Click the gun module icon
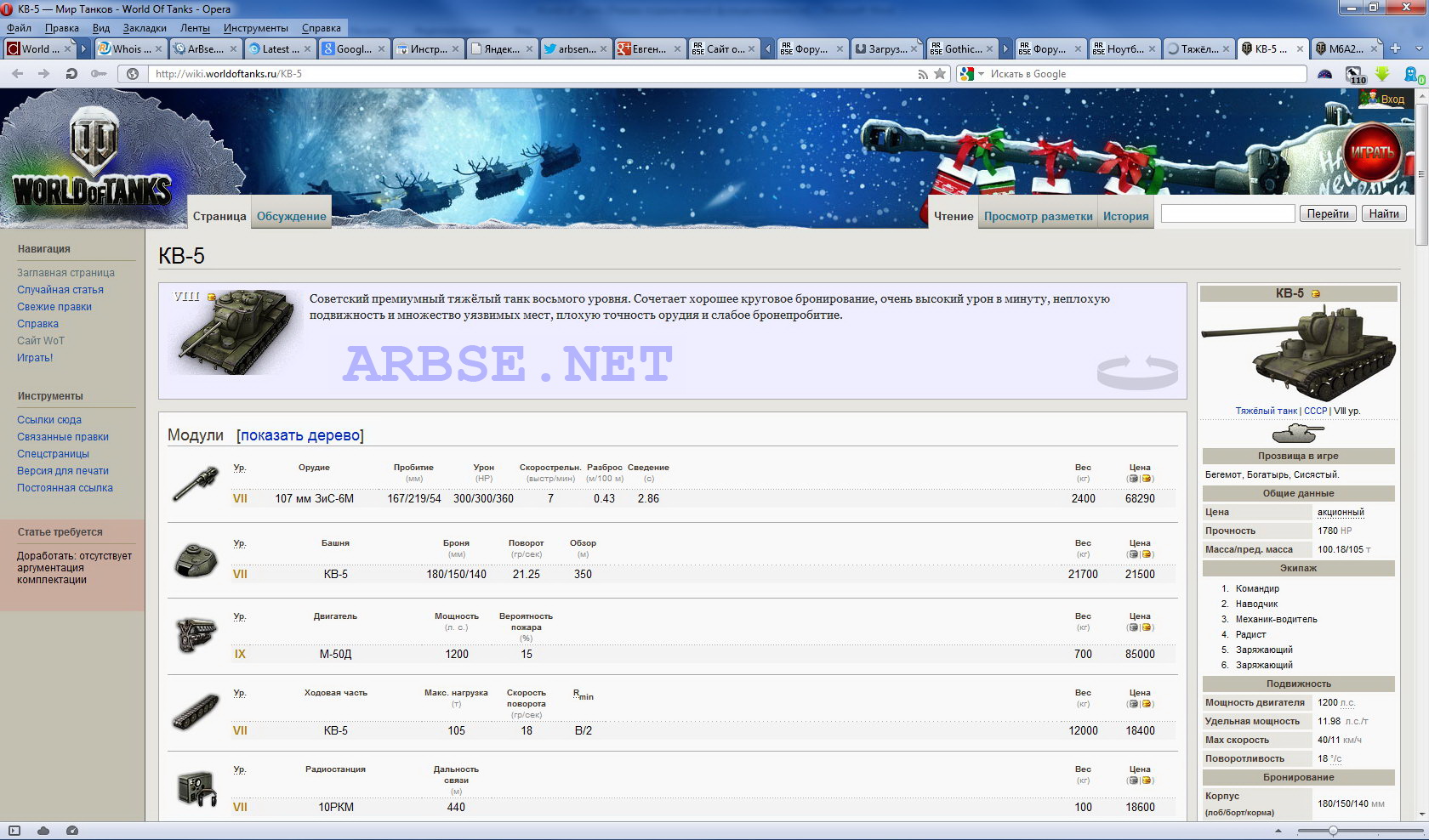The width and height of the screenshot is (1429, 840). click(x=196, y=485)
